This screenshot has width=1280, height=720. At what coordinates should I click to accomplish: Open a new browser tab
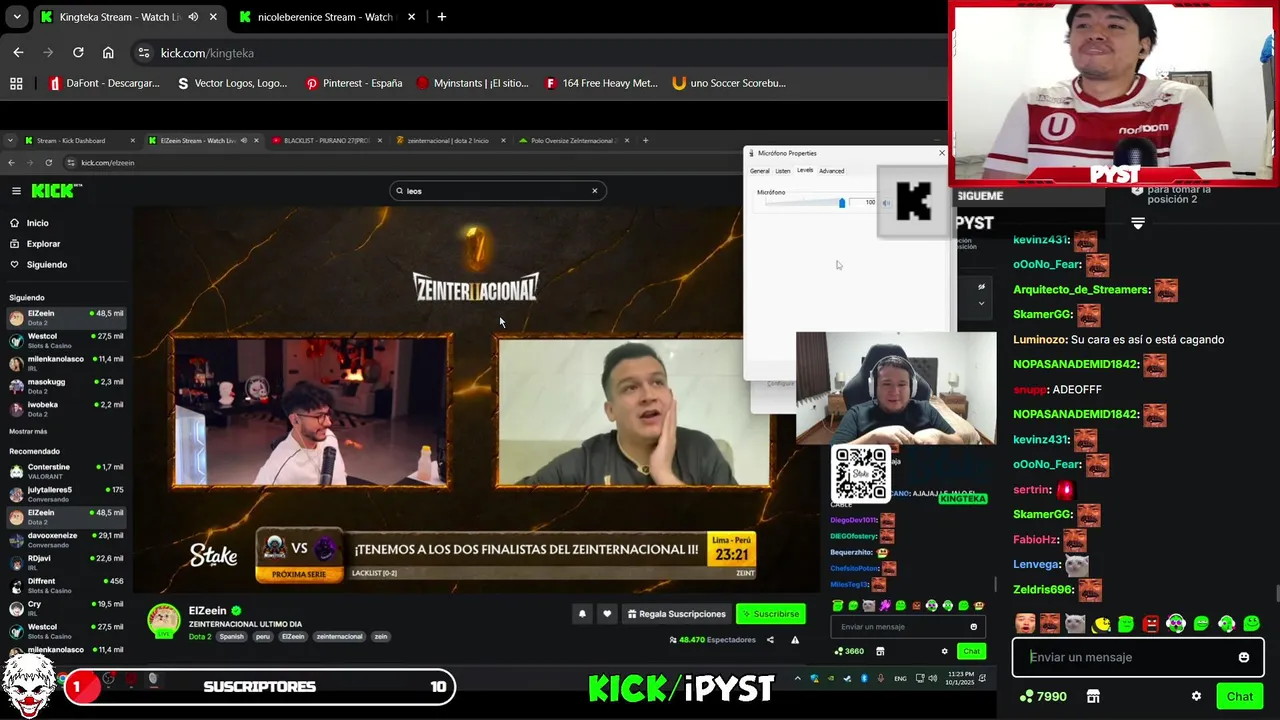pos(441,17)
